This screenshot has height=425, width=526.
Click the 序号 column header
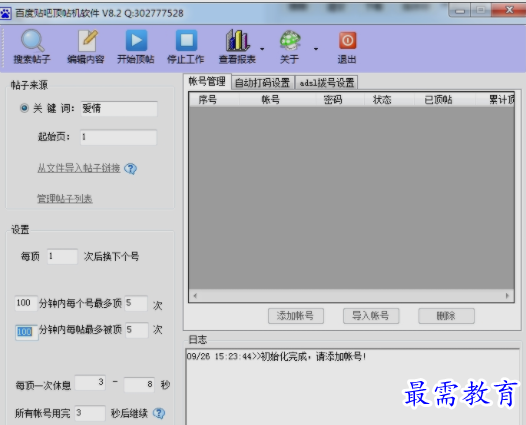click(x=214, y=100)
